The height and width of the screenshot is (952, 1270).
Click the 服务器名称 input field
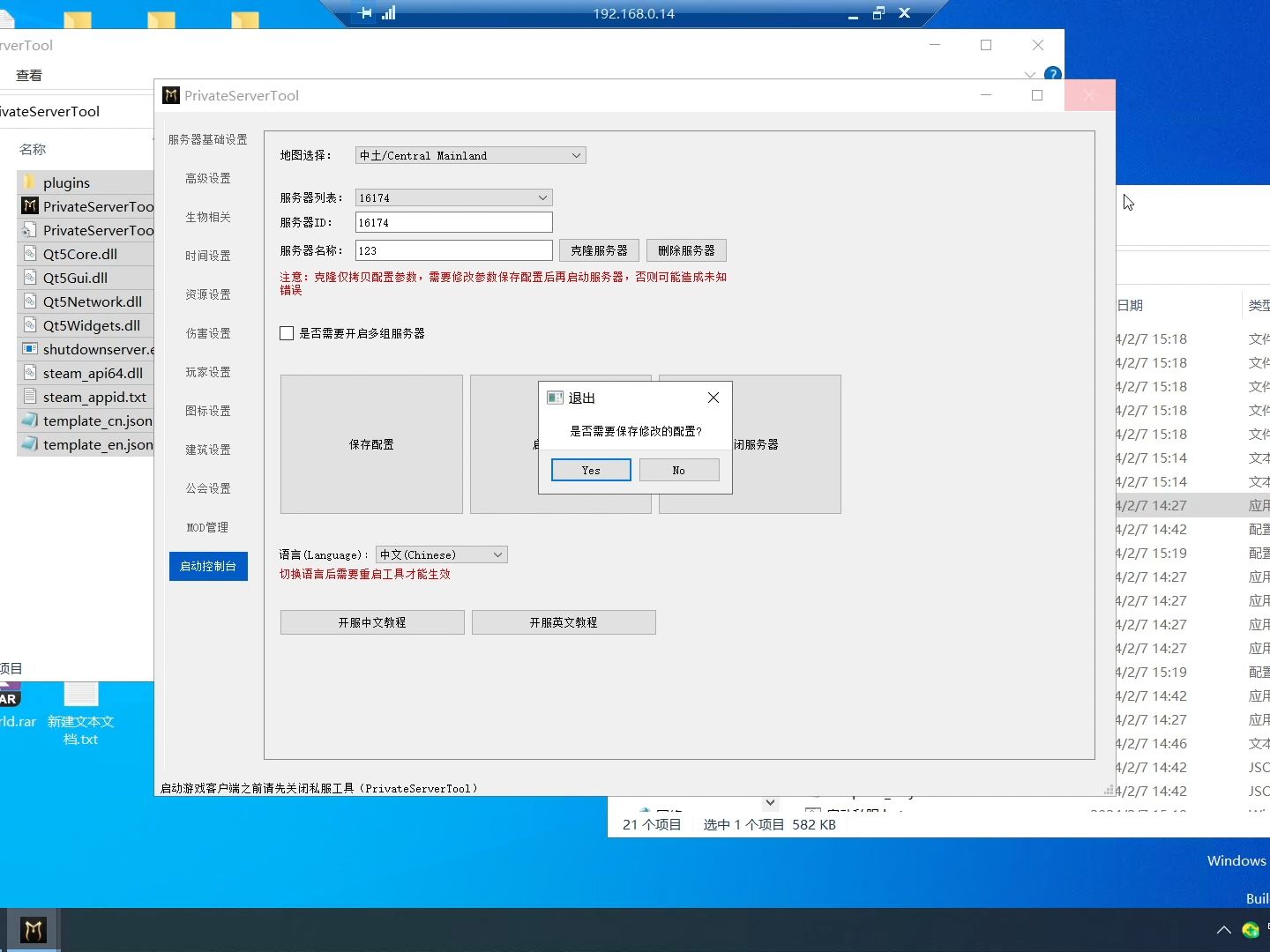454,250
